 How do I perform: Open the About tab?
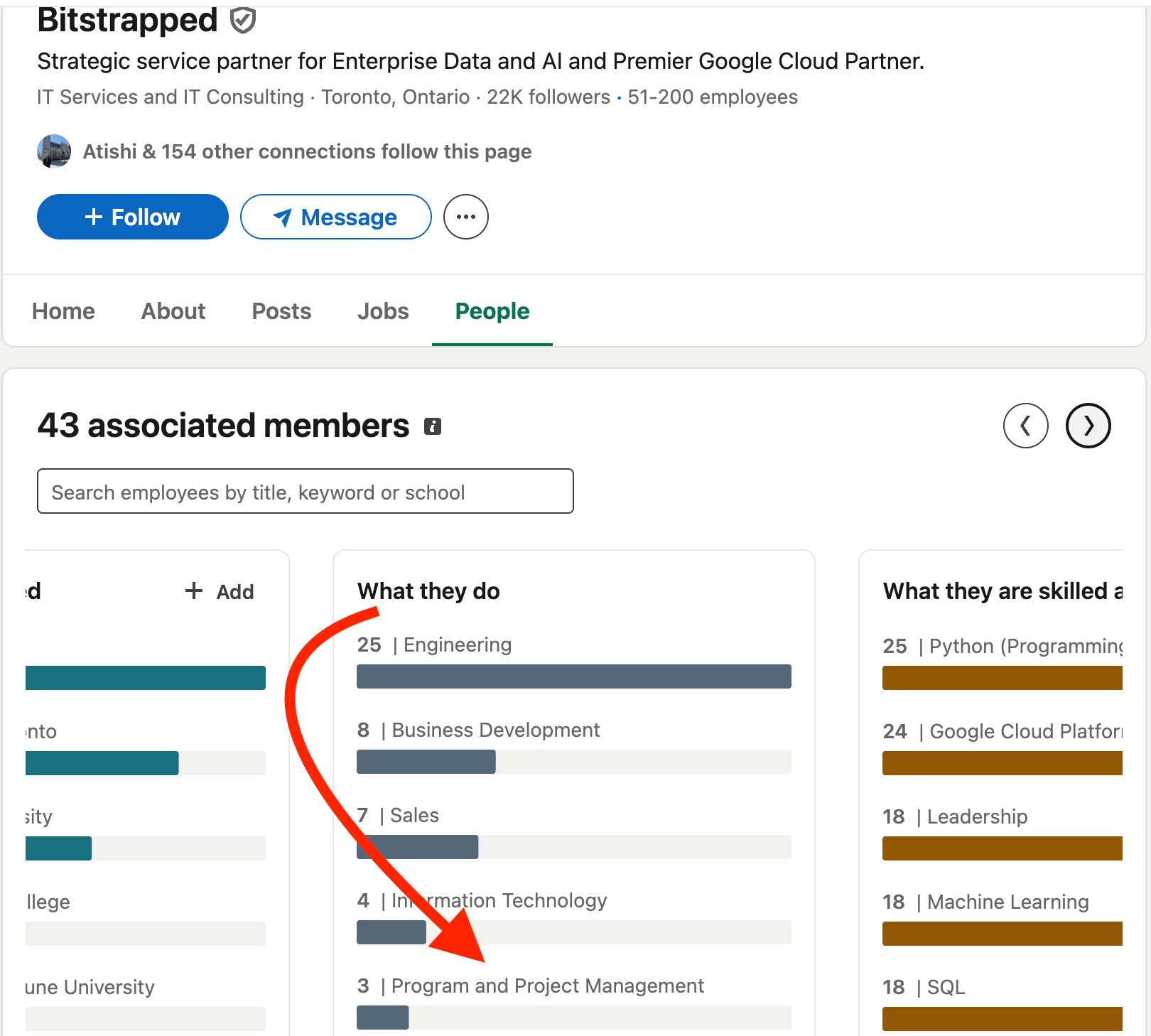coord(173,311)
